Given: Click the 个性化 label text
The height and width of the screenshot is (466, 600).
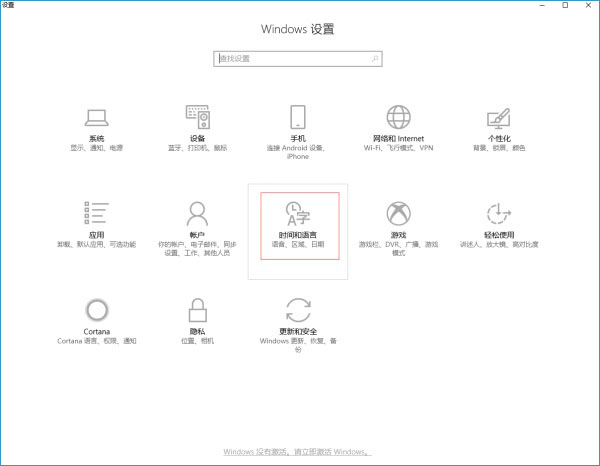Looking at the screenshot, I should pyautogui.click(x=499, y=138).
